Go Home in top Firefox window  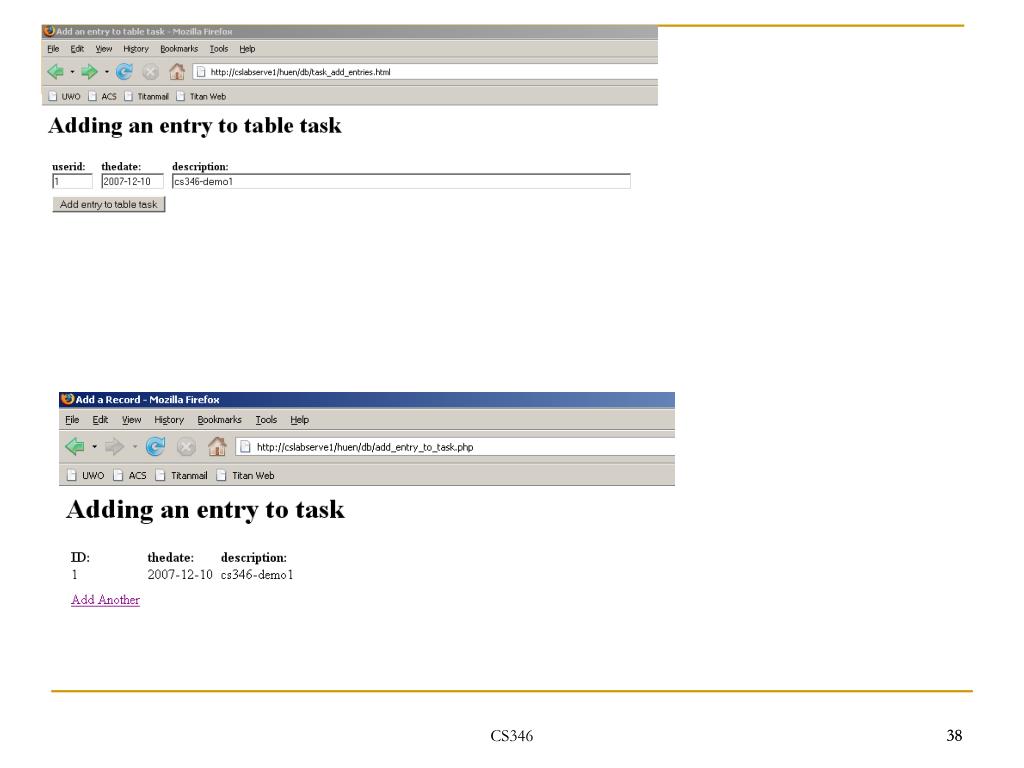coord(177,71)
